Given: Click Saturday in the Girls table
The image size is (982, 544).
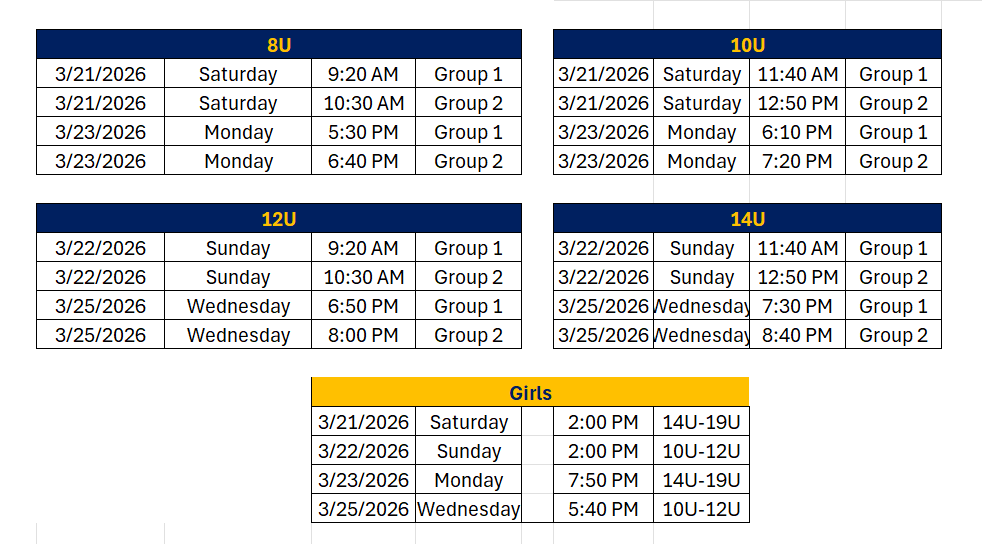Looking at the screenshot, I should 468,422.
